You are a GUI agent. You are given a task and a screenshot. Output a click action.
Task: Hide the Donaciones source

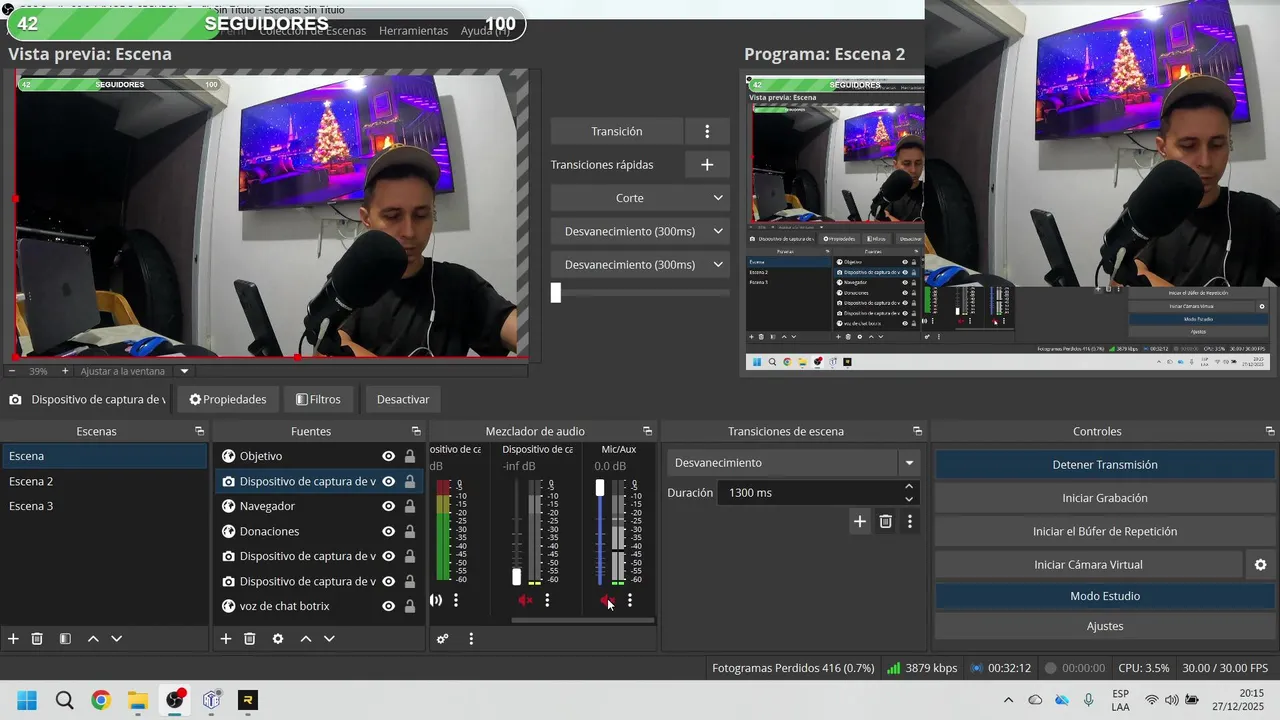(x=388, y=531)
